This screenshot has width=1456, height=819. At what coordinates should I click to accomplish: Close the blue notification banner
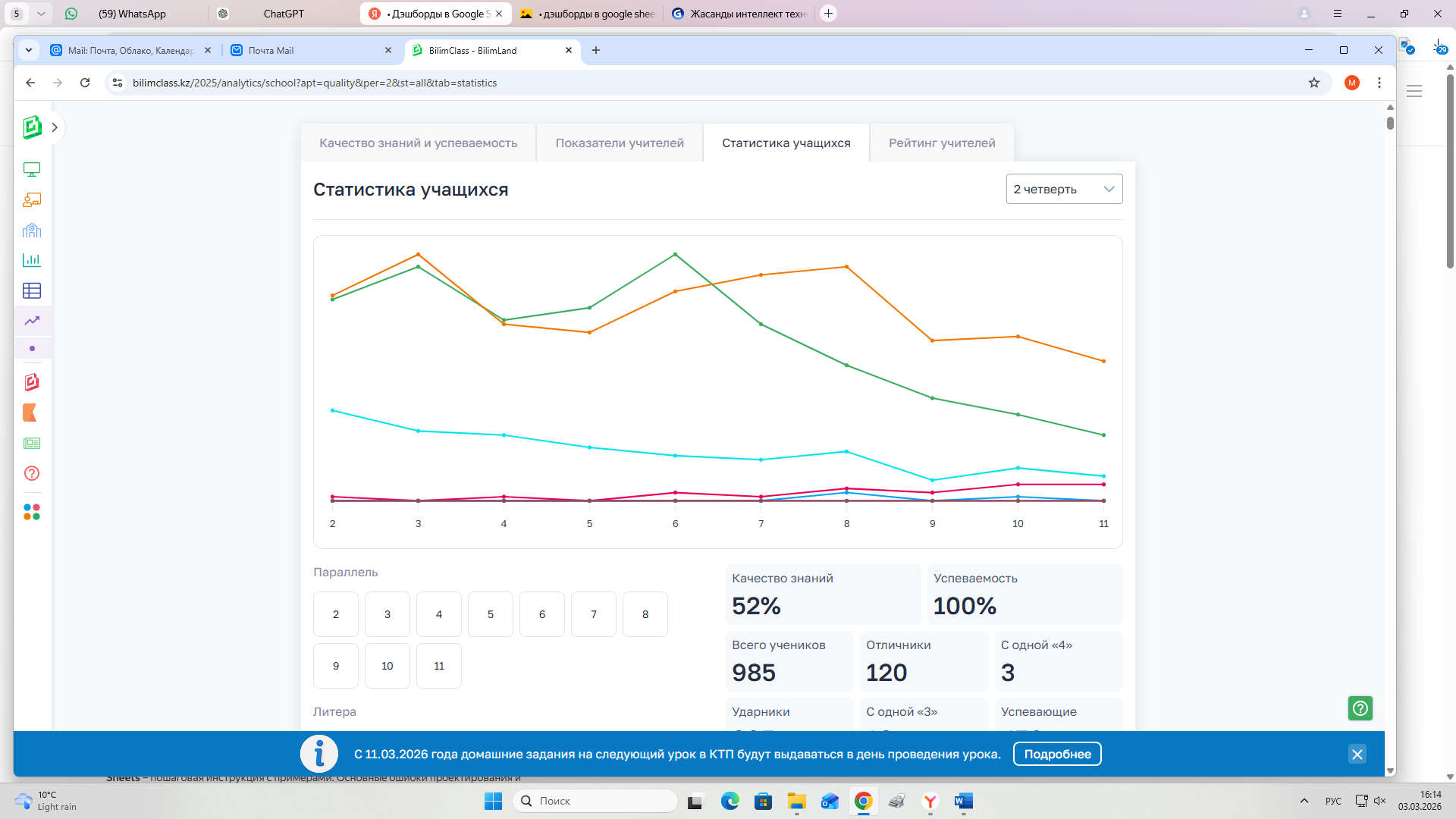point(1357,754)
